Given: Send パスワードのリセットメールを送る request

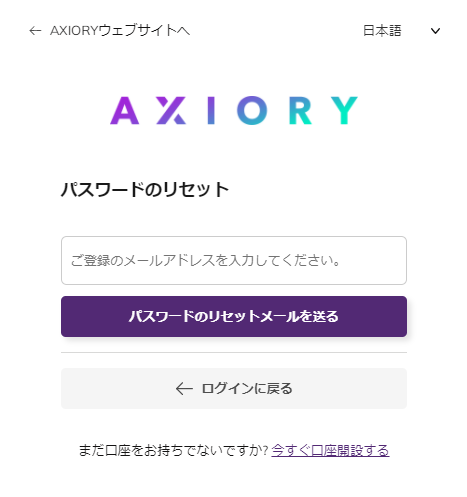Looking at the screenshot, I should click(x=234, y=316).
